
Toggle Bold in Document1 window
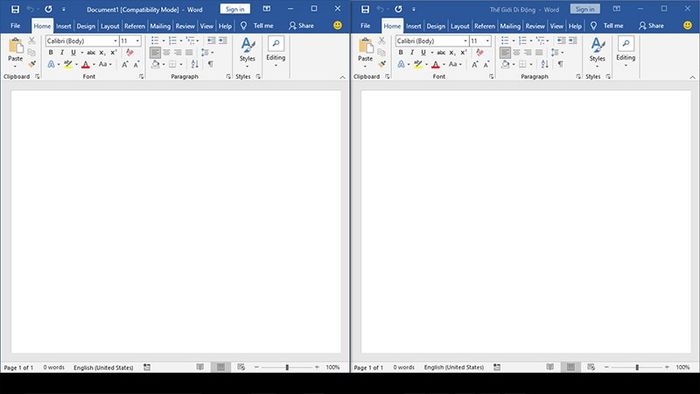pyautogui.click(x=50, y=53)
